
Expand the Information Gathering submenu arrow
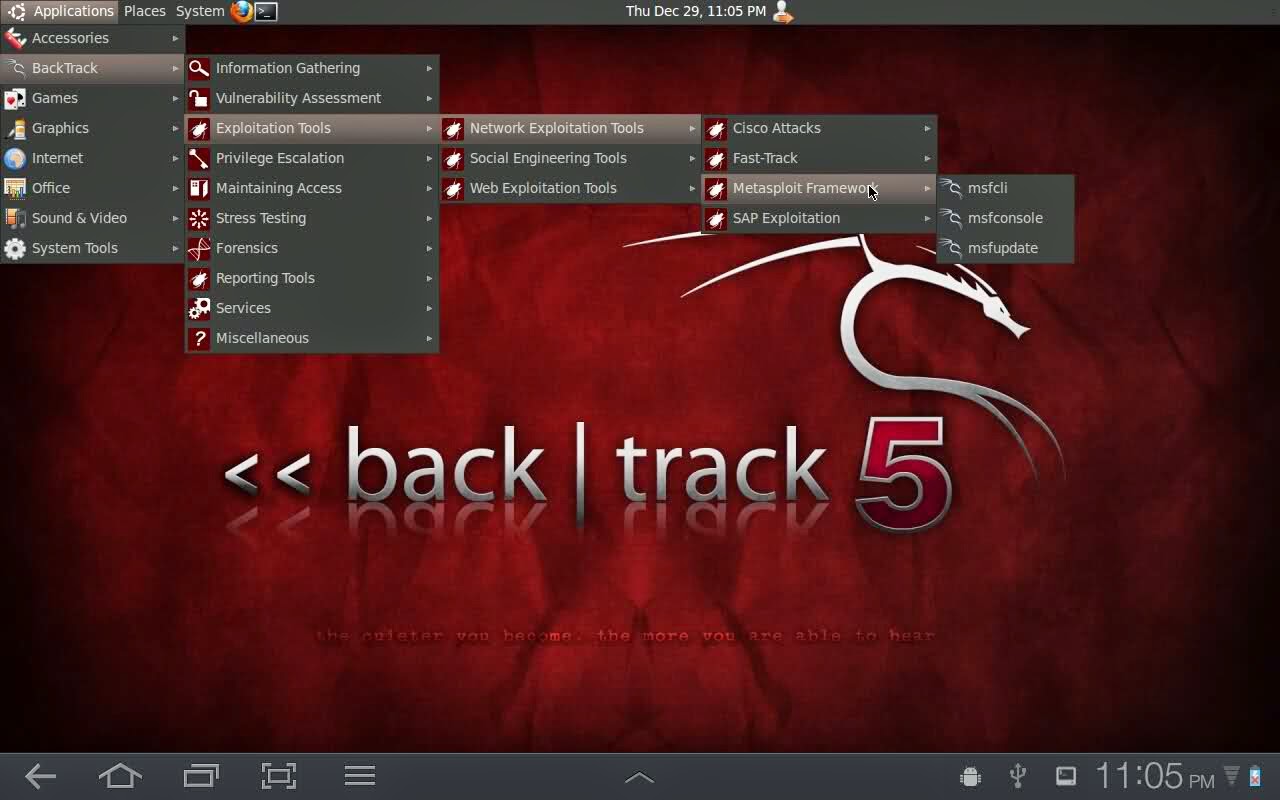coord(429,68)
